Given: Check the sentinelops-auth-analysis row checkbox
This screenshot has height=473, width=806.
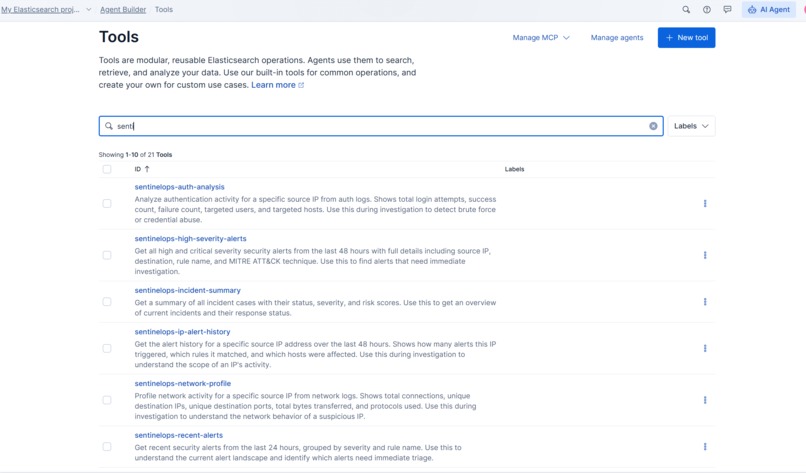Looking at the screenshot, I should [107, 204].
